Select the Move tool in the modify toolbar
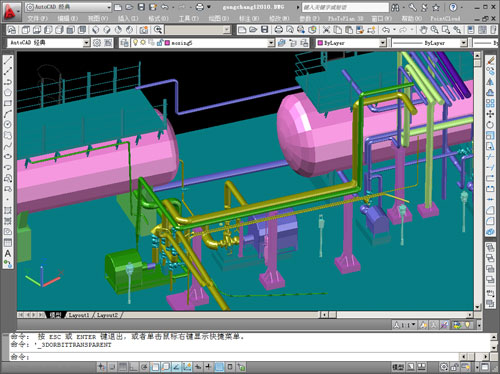Screen dimensions: 500x374 pos(490,114)
